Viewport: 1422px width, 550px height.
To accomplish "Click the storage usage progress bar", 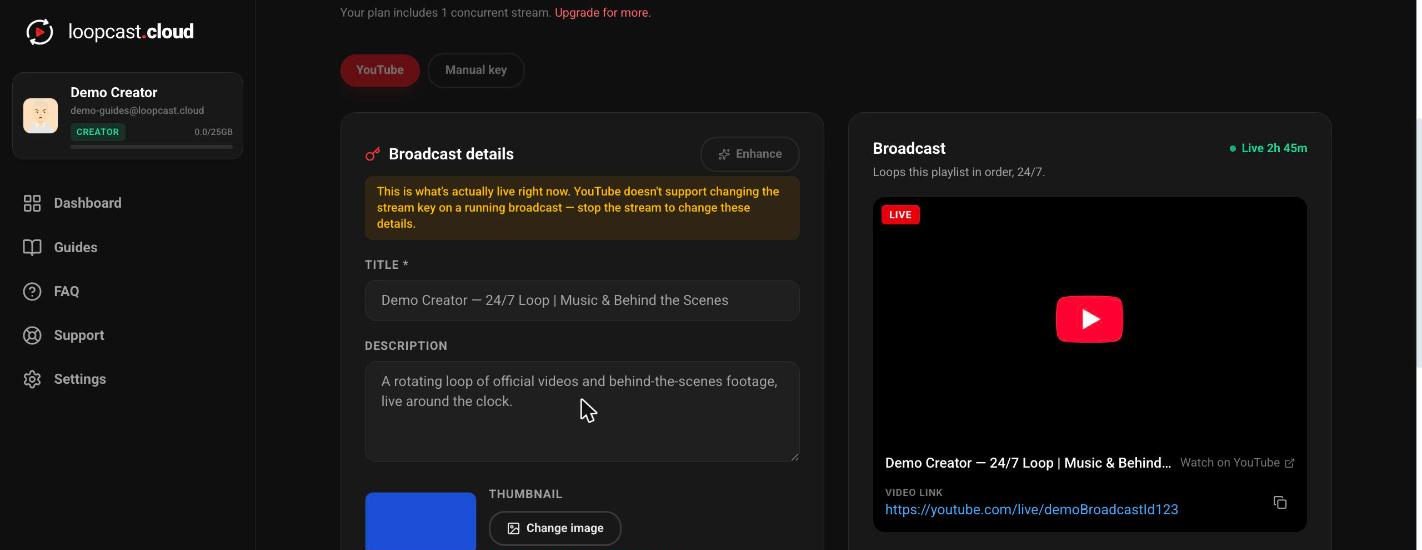I will pyautogui.click(x=151, y=147).
